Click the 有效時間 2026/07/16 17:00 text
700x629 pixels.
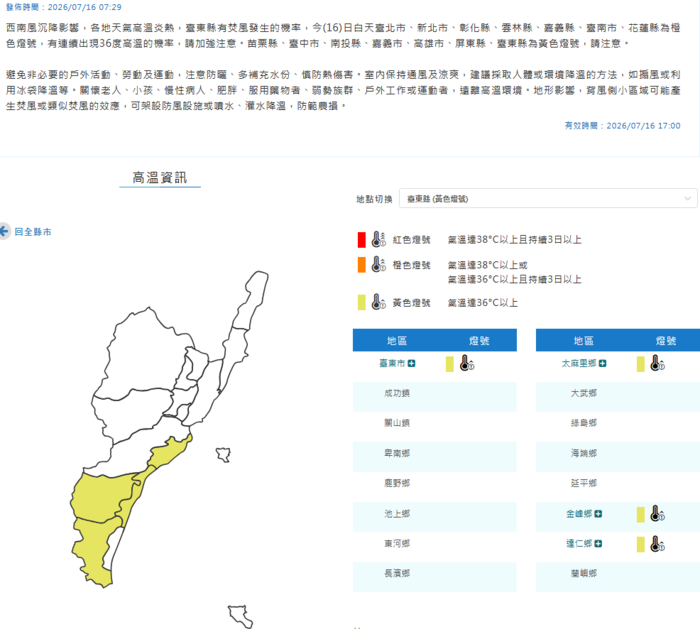[x=622, y=125]
